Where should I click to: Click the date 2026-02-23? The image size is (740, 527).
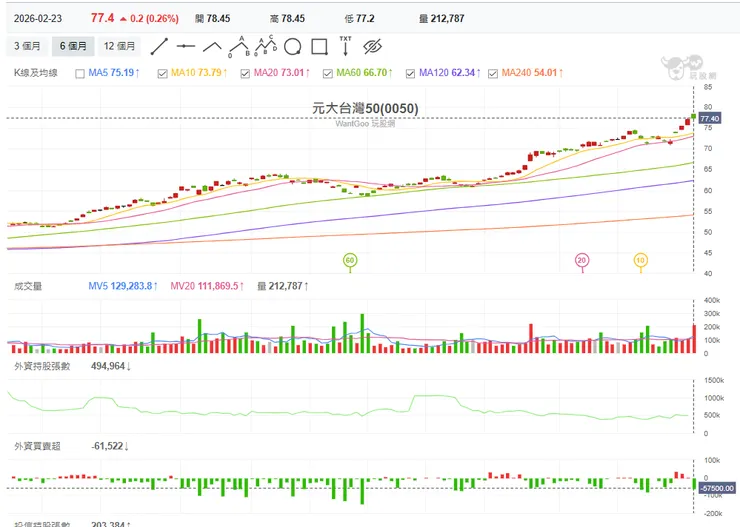point(38,19)
